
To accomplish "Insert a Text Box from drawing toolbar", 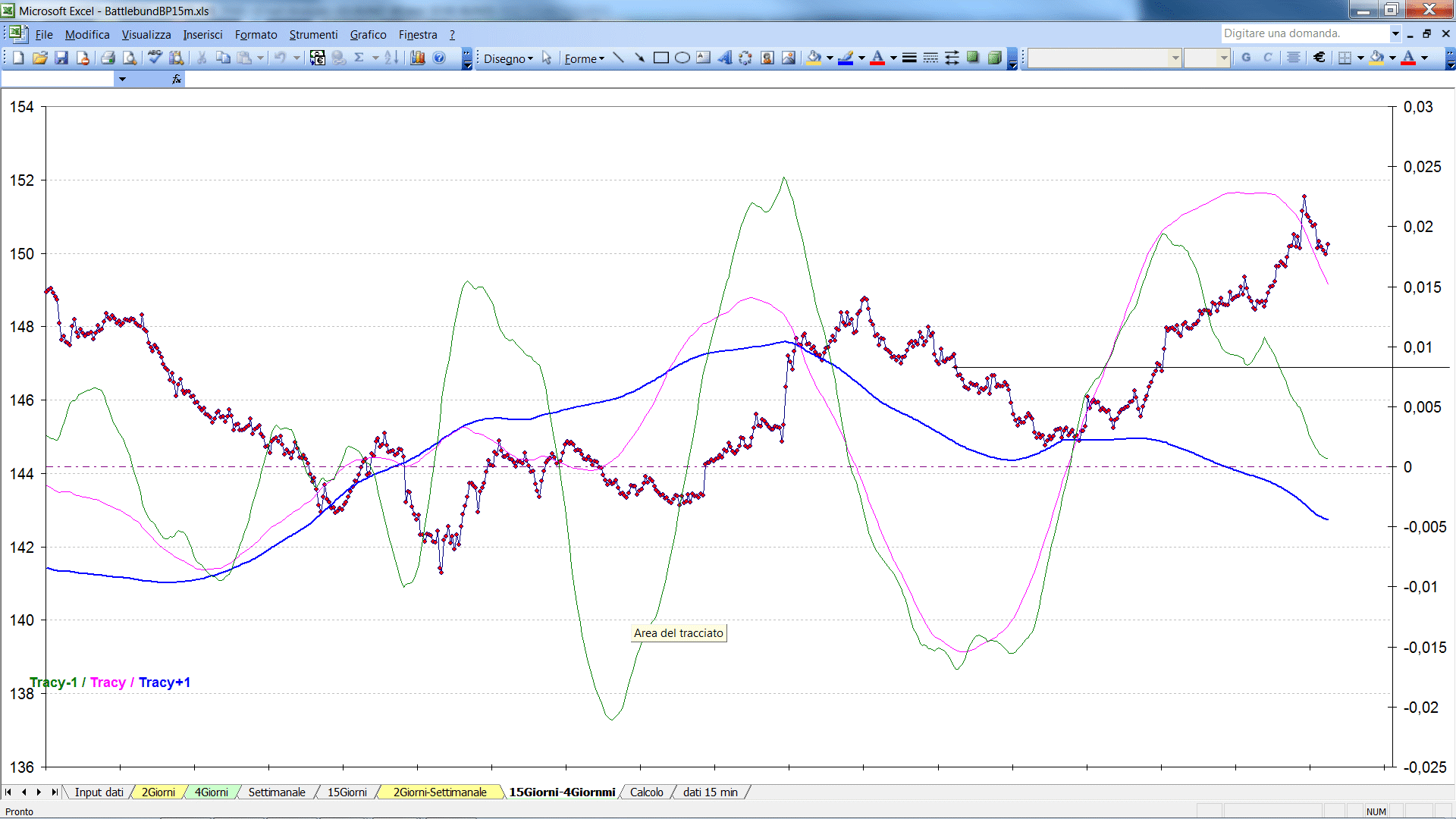I will [704, 58].
